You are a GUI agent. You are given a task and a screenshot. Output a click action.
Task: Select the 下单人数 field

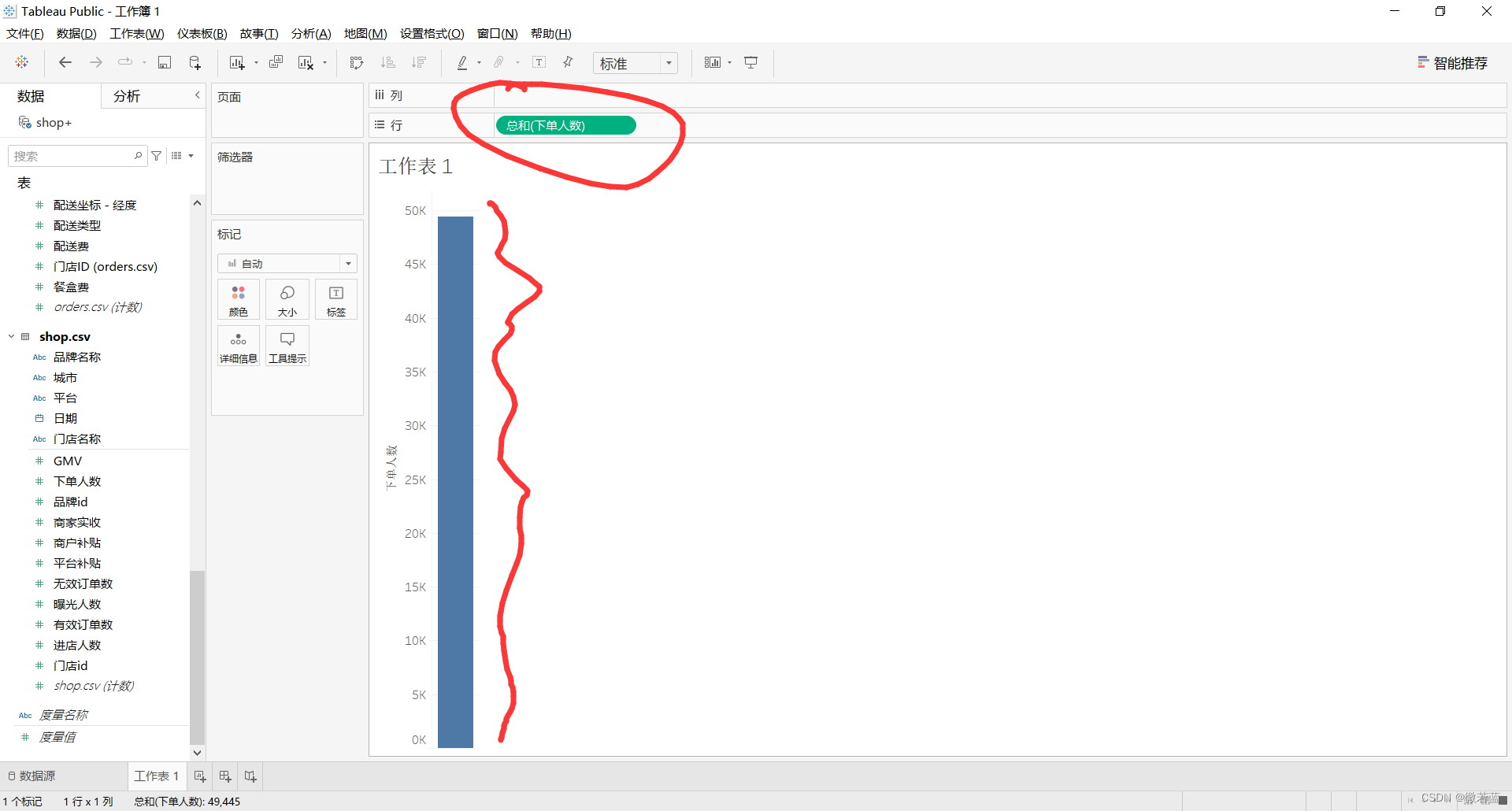pyautogui.click(x=77, y=481)
